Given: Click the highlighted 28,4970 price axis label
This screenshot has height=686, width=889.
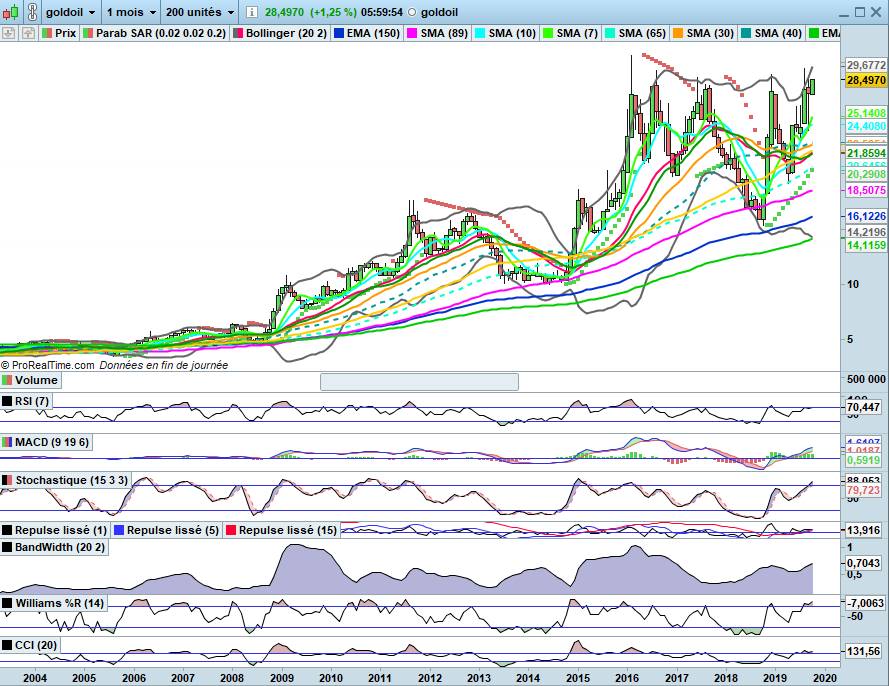Looking at the screenshot, I should pos(866,80).
